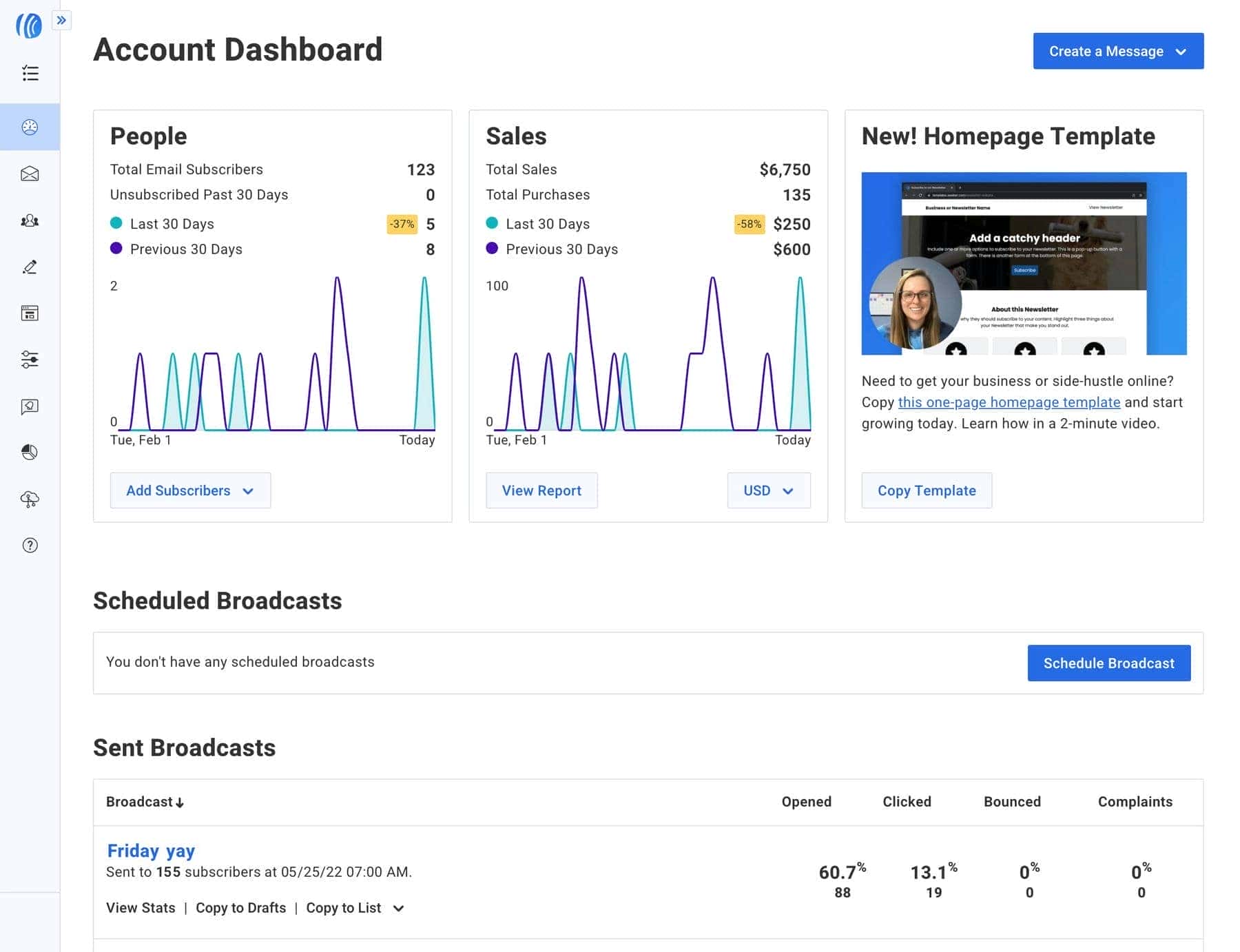This screenshot has width=1240, height=952.
Task: Open the Integrations cloud icon
Action: click(30, 499)
